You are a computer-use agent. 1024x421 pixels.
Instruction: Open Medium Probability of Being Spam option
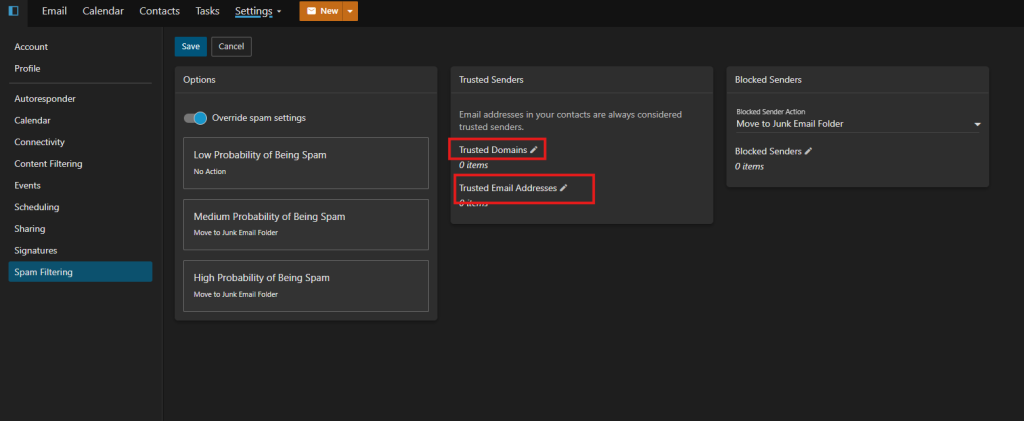click(x=305, y=224)
